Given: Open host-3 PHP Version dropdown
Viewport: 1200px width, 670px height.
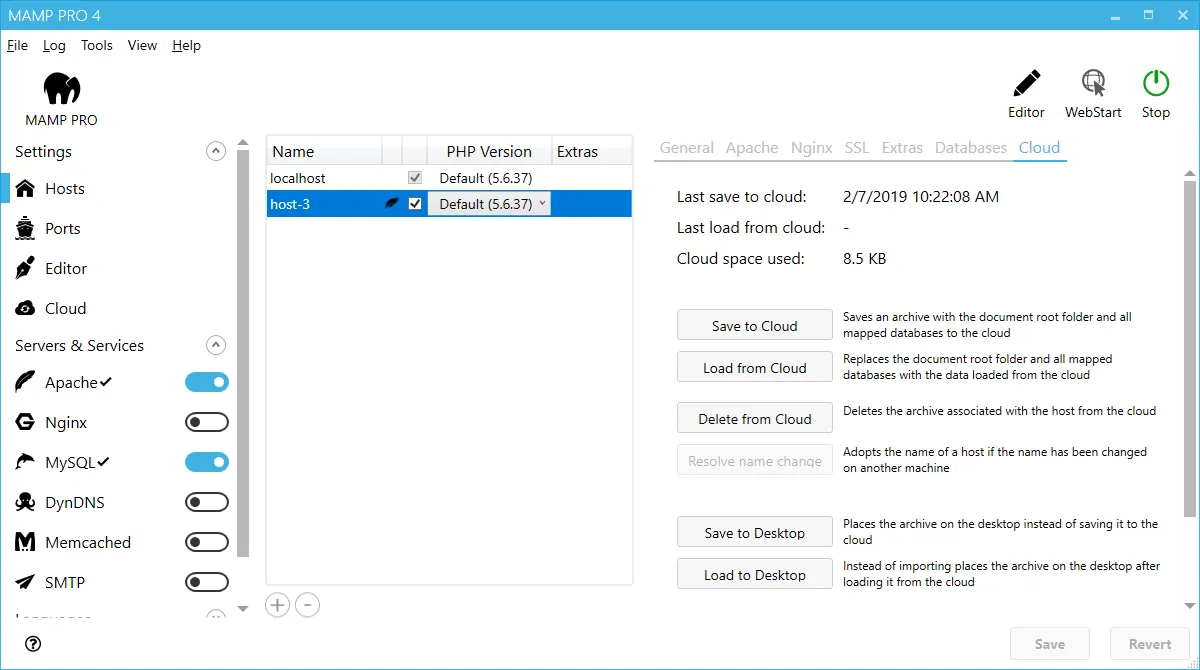Looking at the screenshot, I should click(x=489, y=203).
